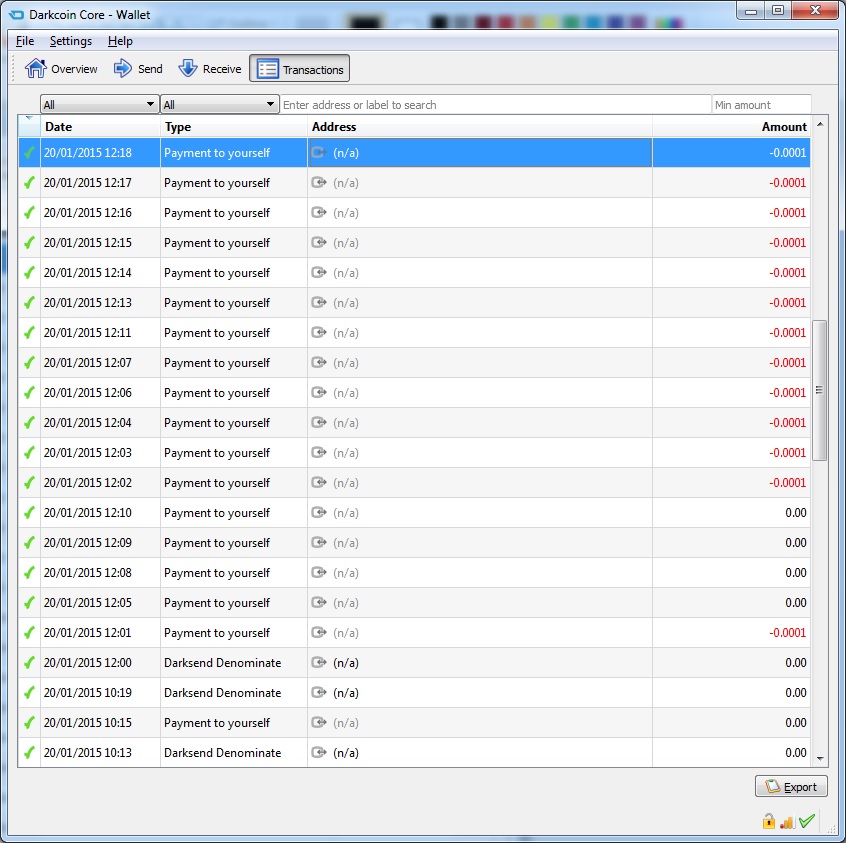Image resolution: width=846 pixels, height=843 pixels.
Task: Click the confirmed checkmark for 12:18 transaction
Action: (30, 153)
